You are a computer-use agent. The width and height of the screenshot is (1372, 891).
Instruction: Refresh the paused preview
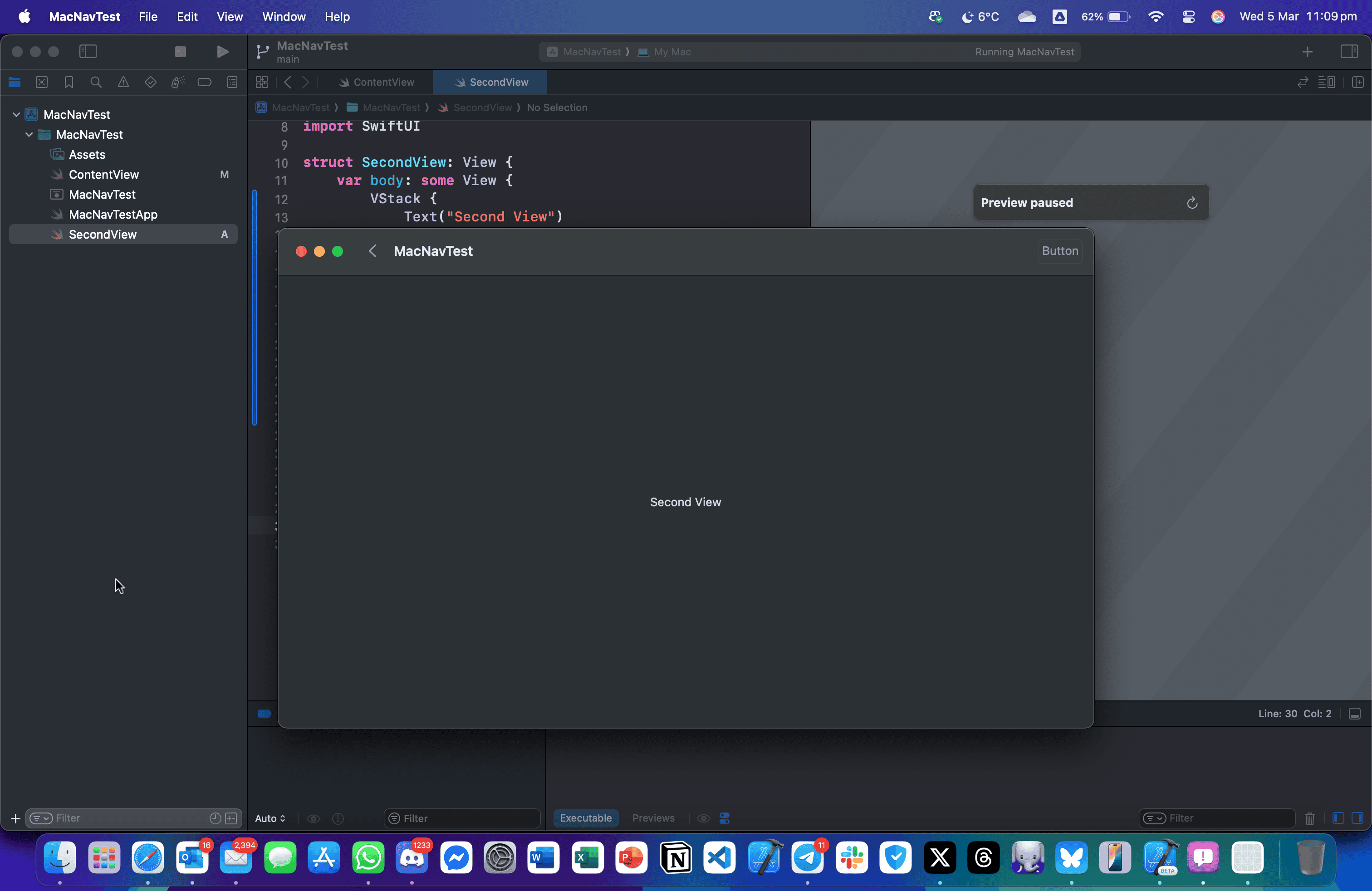click(x=1191, y=203)
